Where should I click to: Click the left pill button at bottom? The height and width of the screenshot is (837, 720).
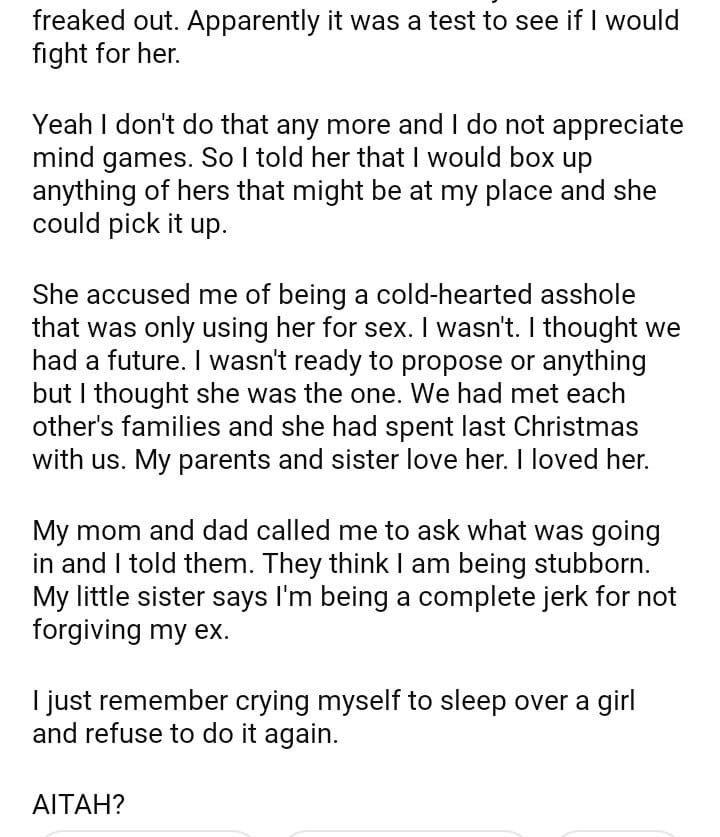[148, 832]
